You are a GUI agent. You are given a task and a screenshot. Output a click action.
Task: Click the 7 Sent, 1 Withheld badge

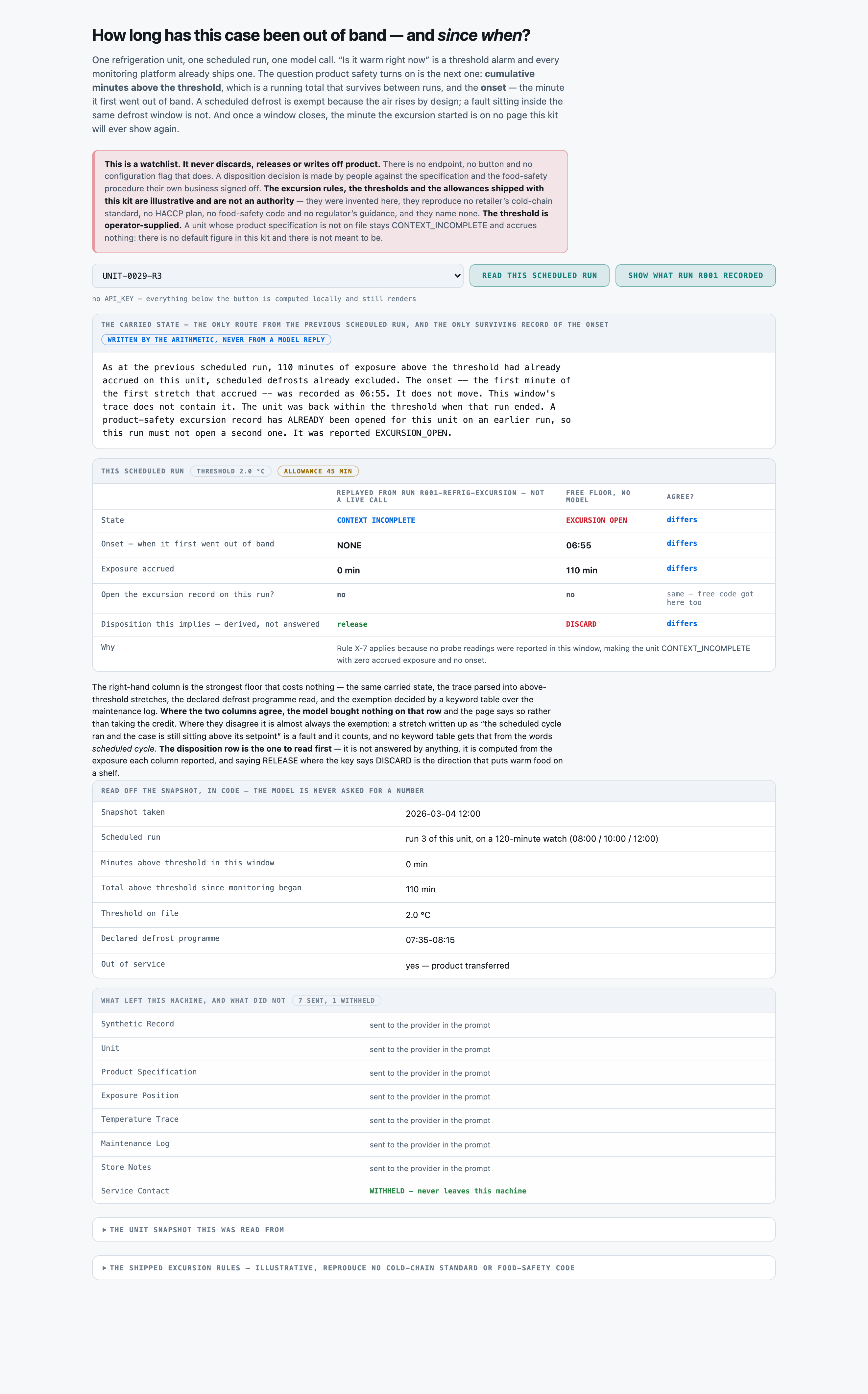click(x=336, y=1000)
